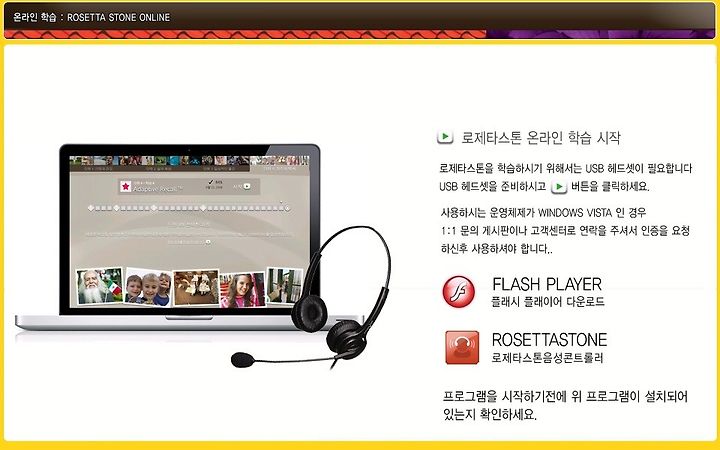This screenshot has width=720, height=450.
Task: Click the pink star Adaptive Recall icon on laptop
Action: [x=125, y=186]
